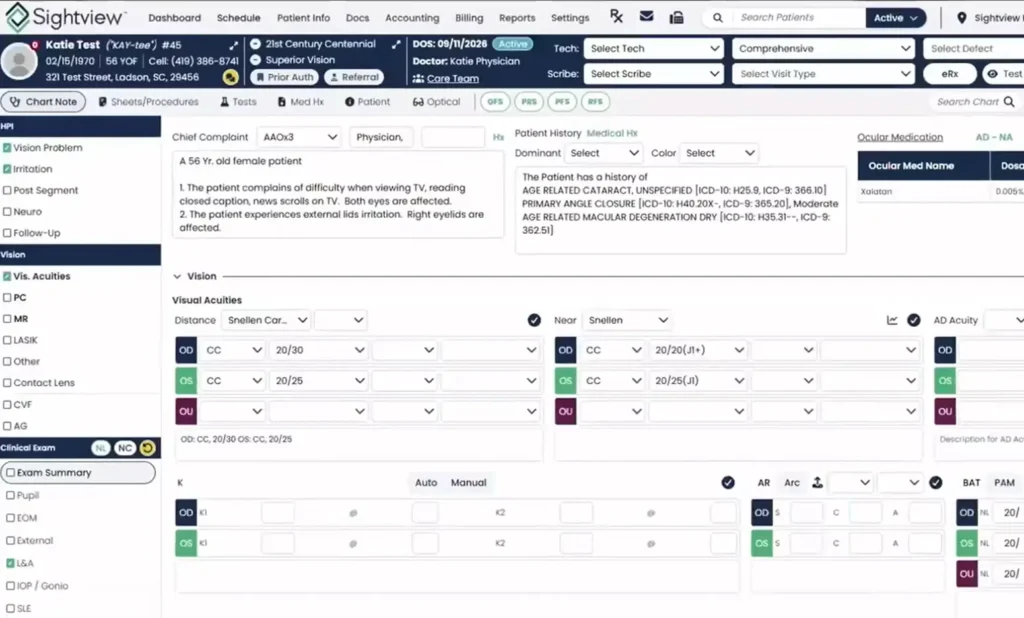Click the NL pill in Clinical Exam header
This screenshot has height=618, width=1024.
[x=101, y=447]
